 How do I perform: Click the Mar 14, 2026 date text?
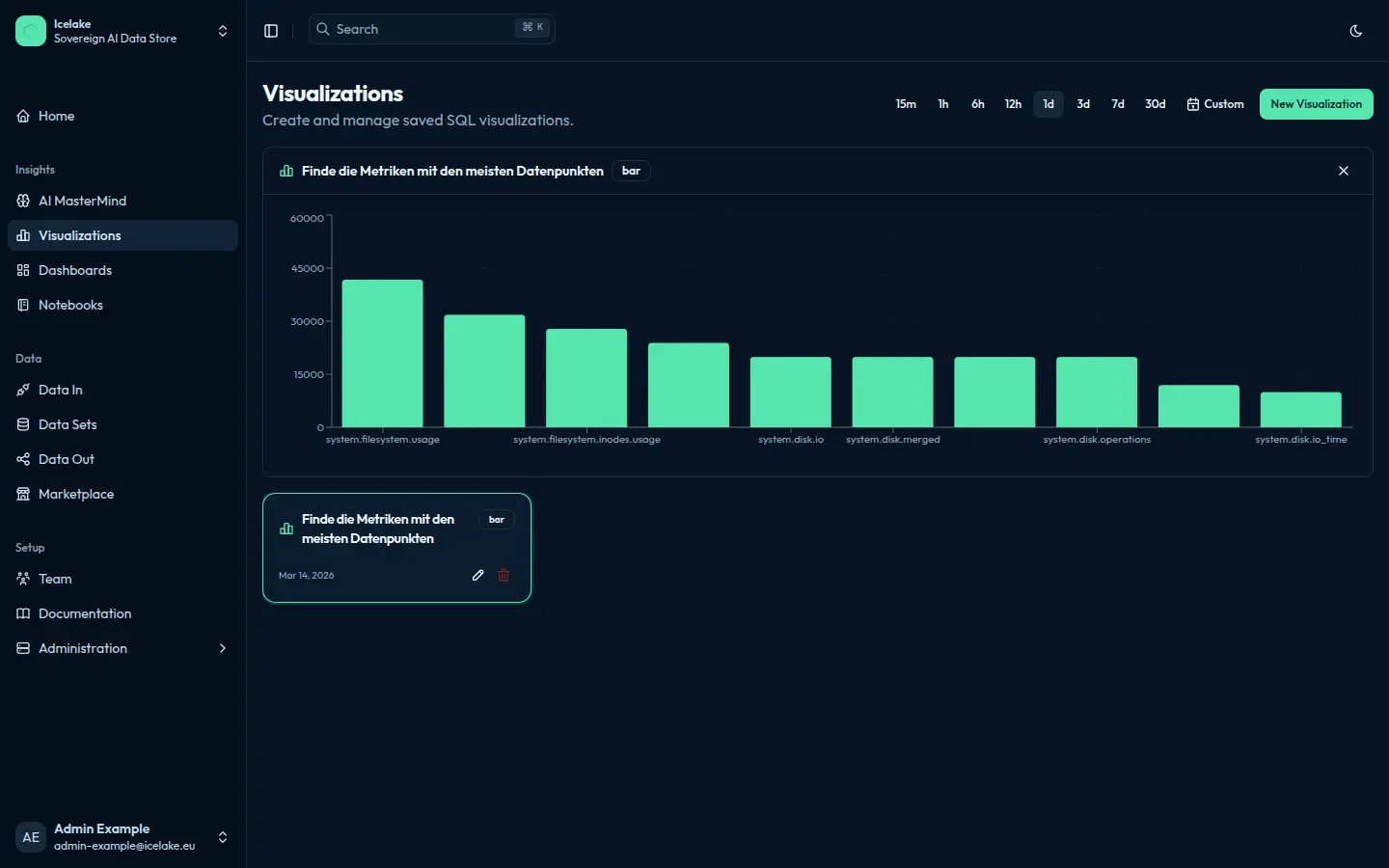[307, 576]
